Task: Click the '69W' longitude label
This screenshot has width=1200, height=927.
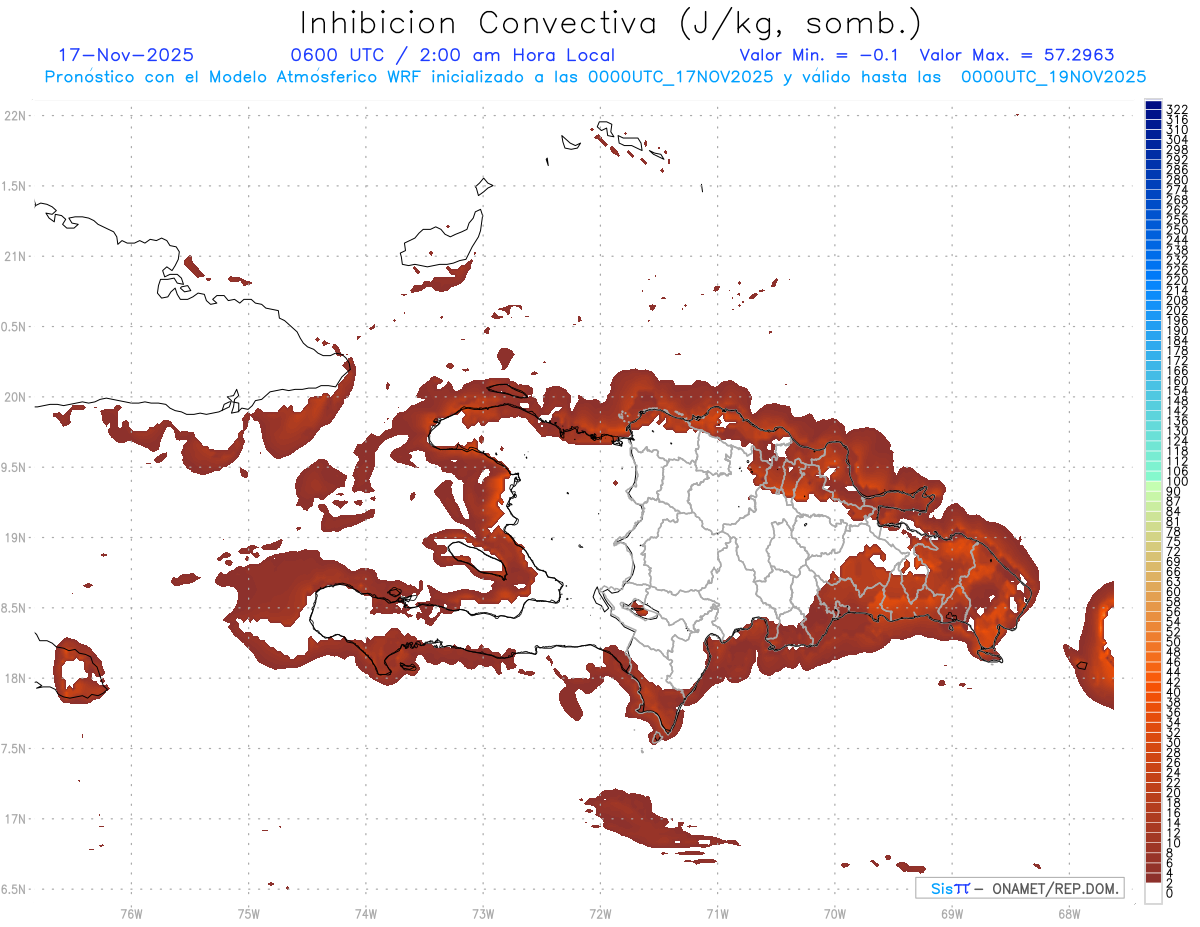Action: pos(952,913)
